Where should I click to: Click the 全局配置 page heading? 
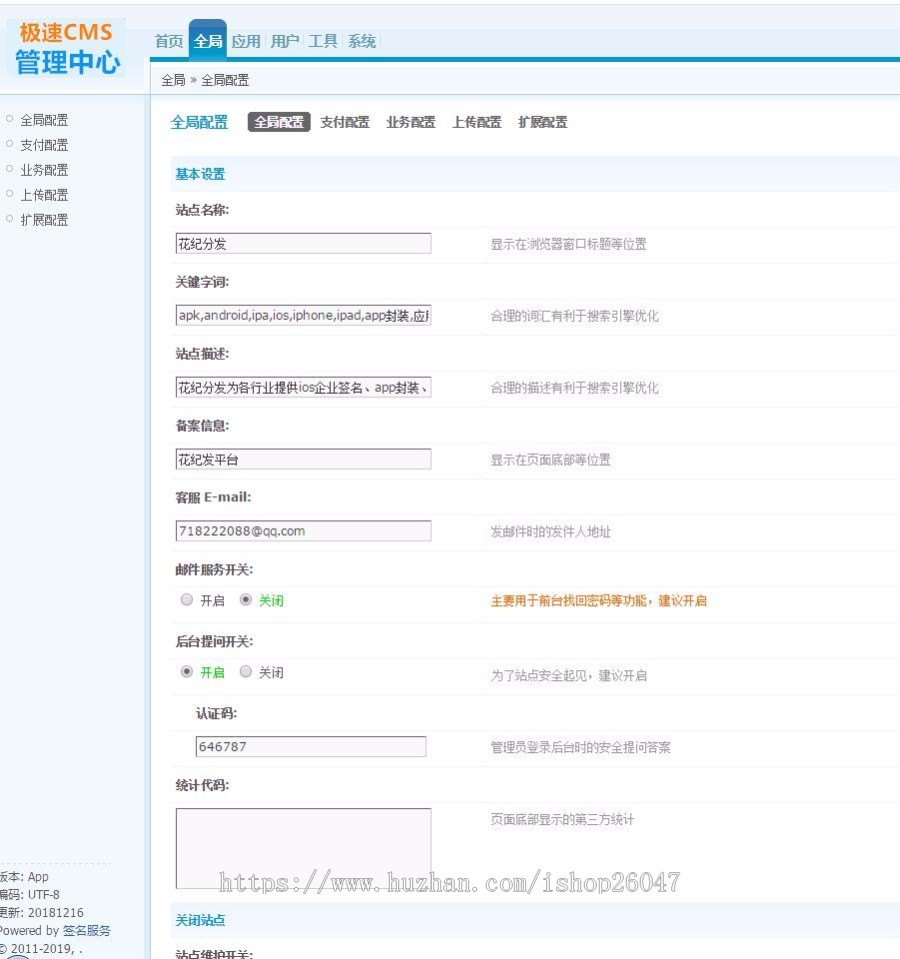[199, 122]
